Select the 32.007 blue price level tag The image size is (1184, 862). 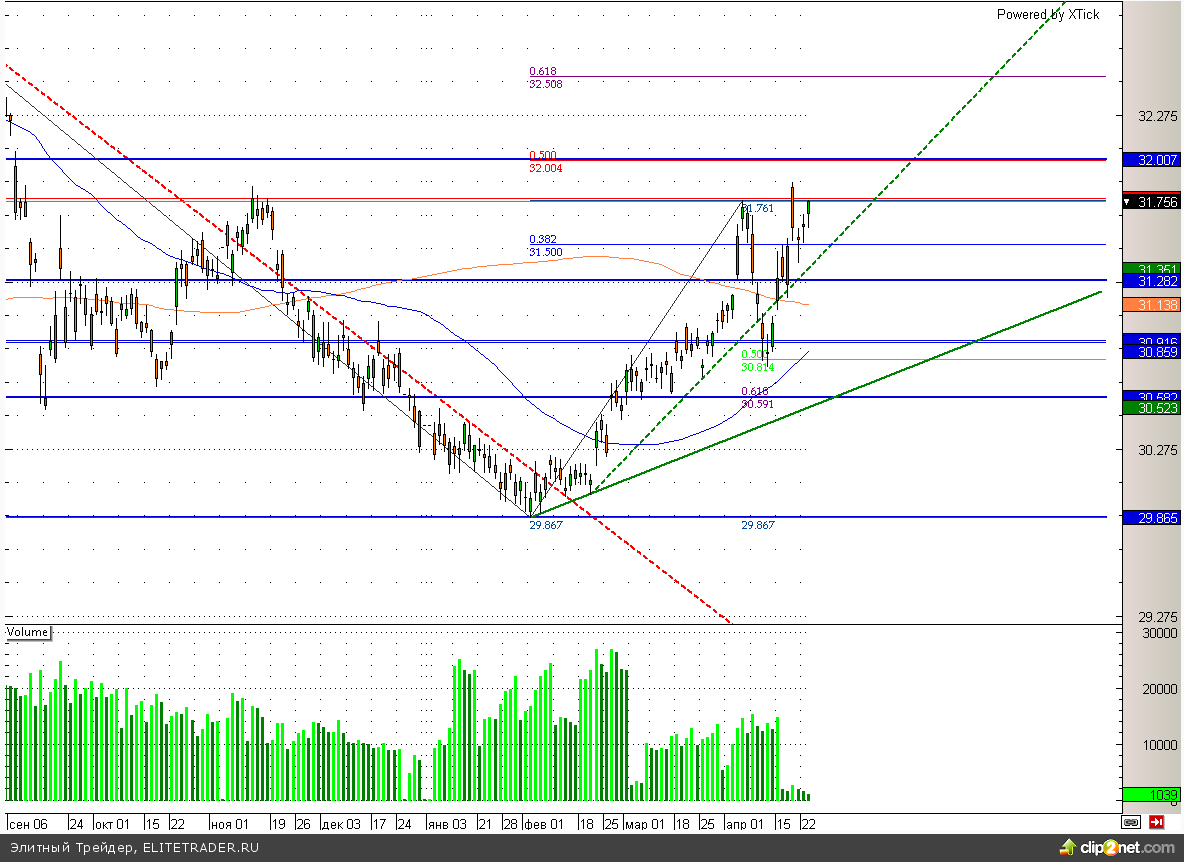tap(1152, 160)
